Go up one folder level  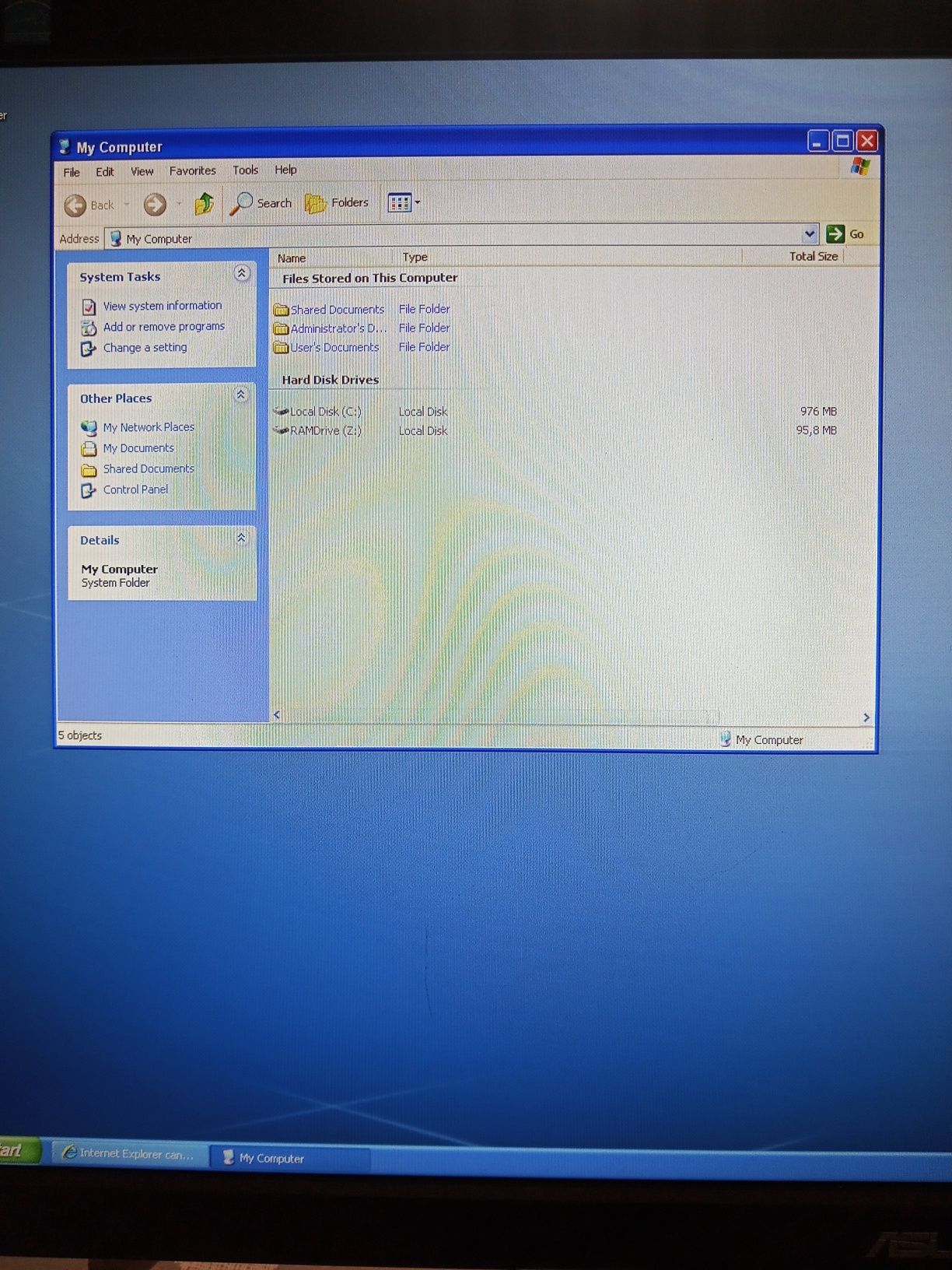tap(205, 204)
